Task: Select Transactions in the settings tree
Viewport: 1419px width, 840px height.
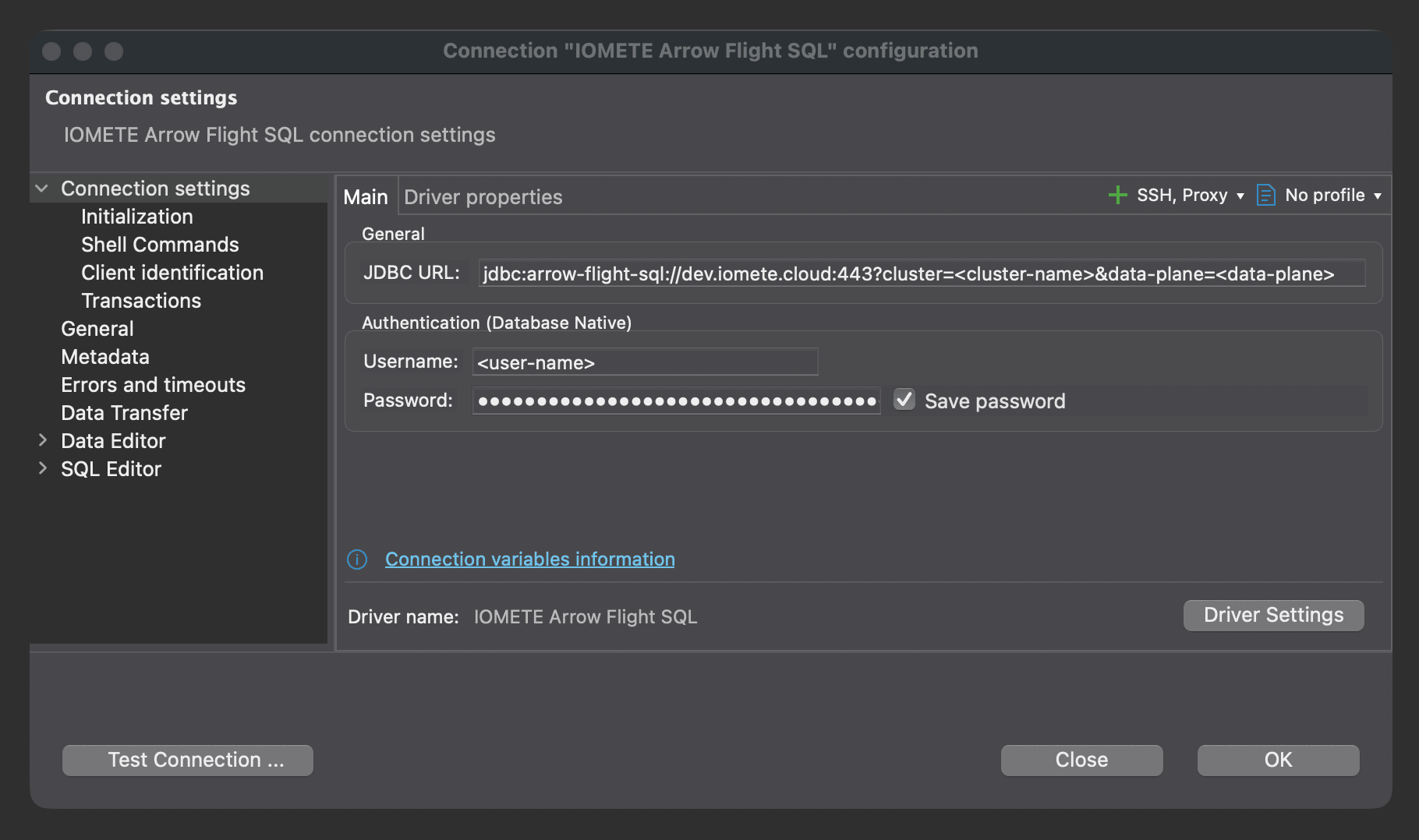Action: 141,301
